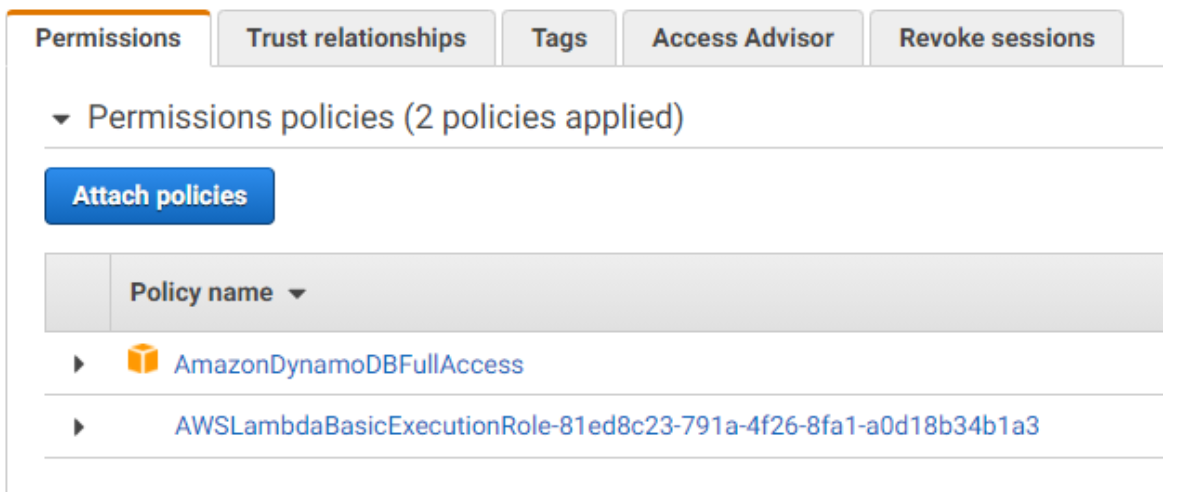Click blank space right of AWSLambdaBasicExecutionRole row
This screenshot has height=492, width=1191.
tap(1100, 427)
